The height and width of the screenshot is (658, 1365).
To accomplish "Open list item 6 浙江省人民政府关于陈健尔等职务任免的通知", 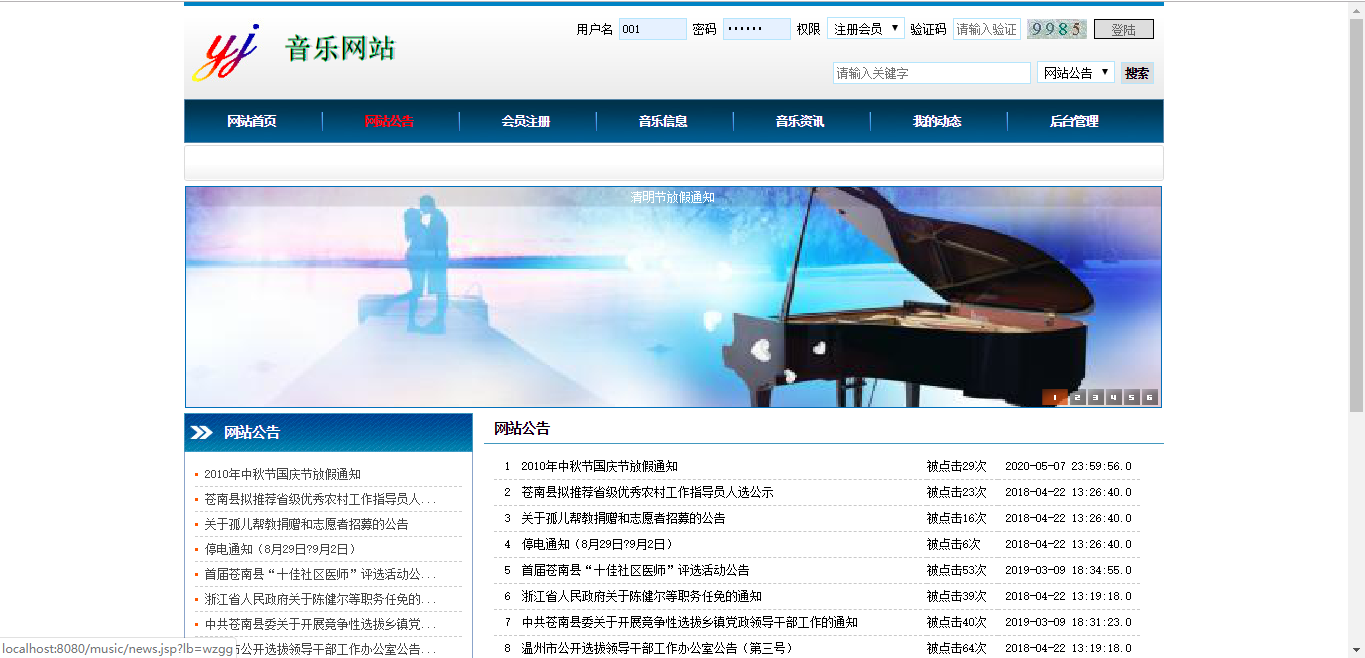I will (x=641, y=596).
